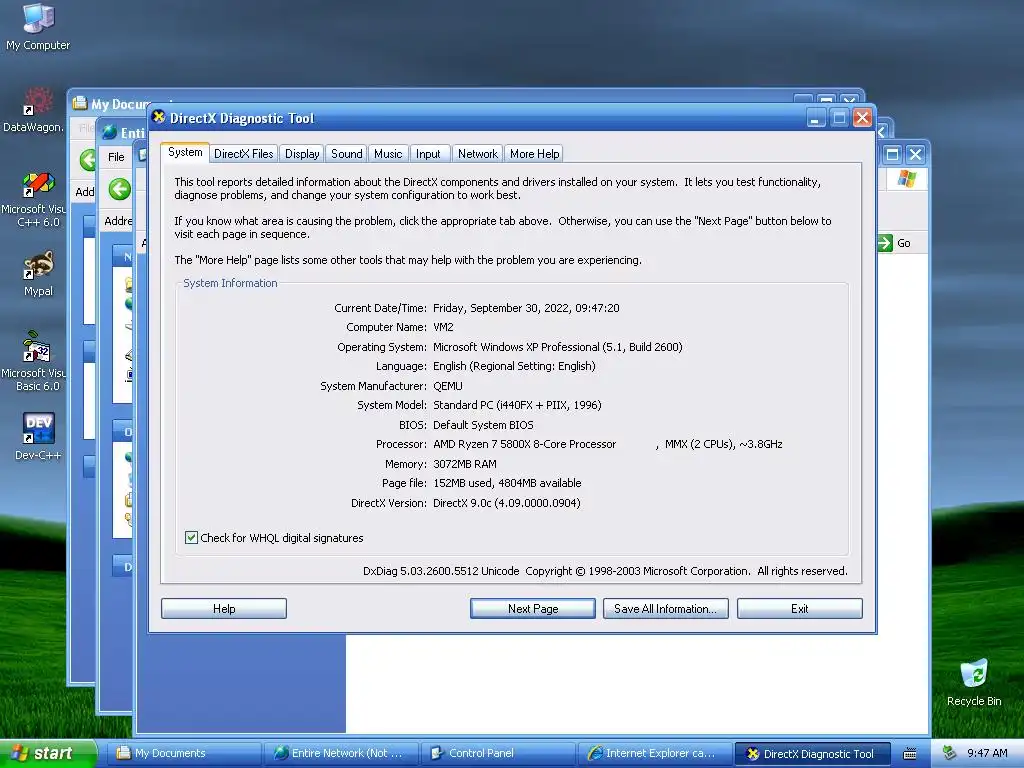Switch to the Music tab
The width and height of the screenshot is (1024, 768).
point(388,153)
